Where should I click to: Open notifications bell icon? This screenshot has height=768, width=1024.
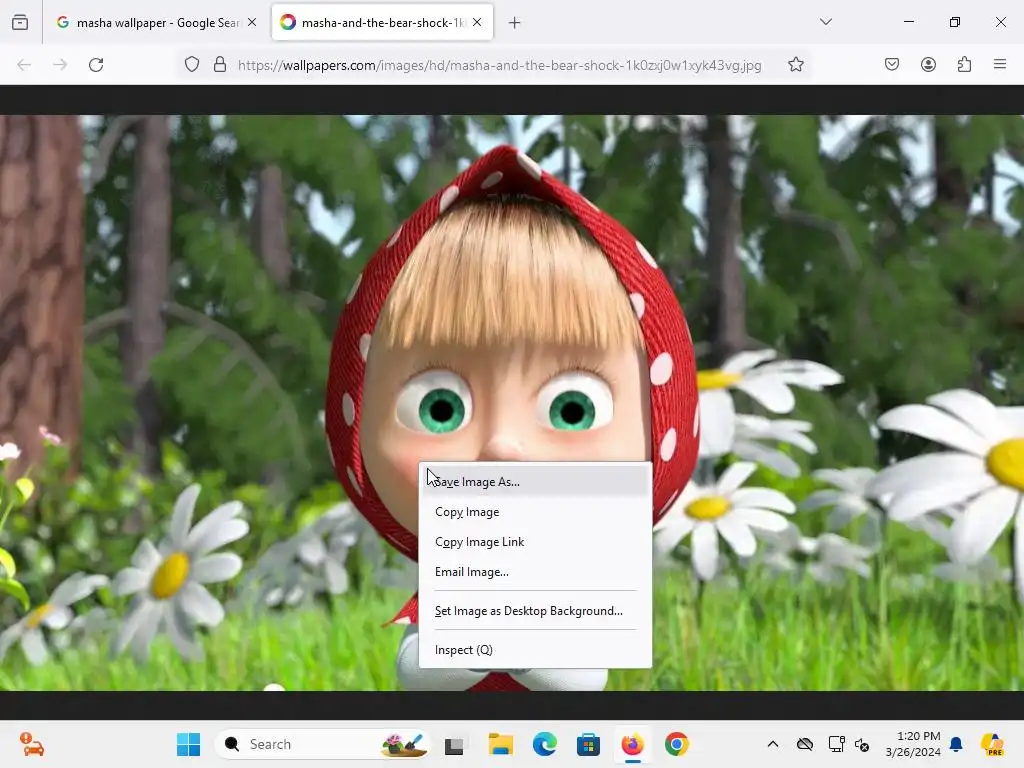956,744
